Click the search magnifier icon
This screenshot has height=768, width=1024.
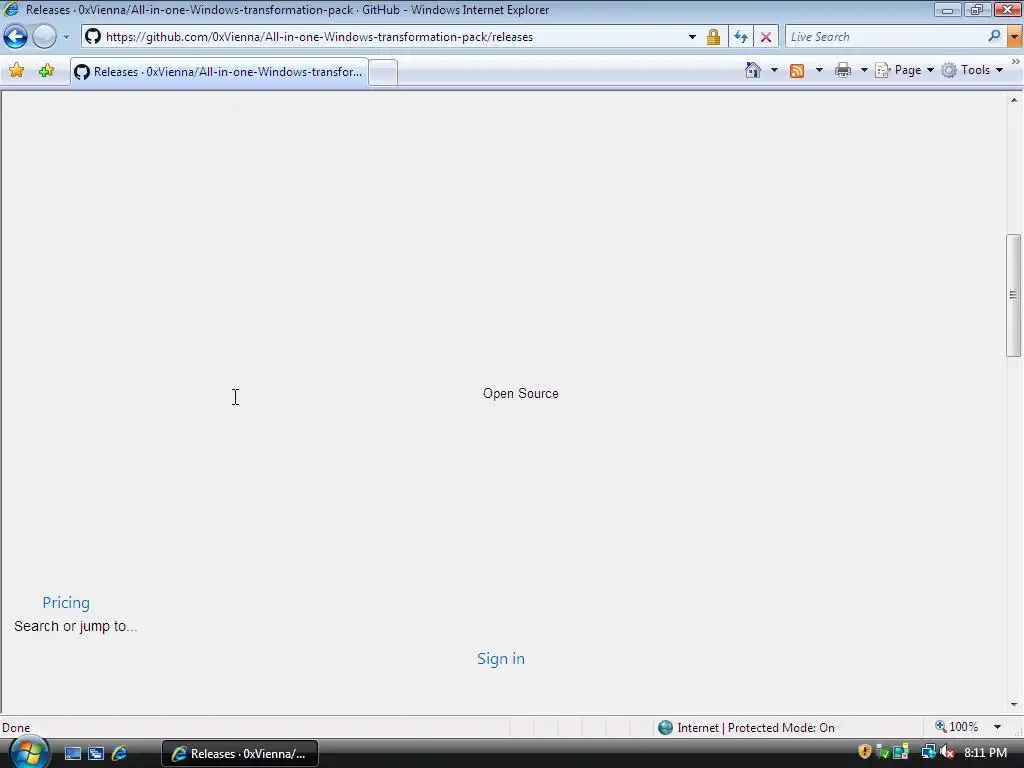click(x=994, y=37)
